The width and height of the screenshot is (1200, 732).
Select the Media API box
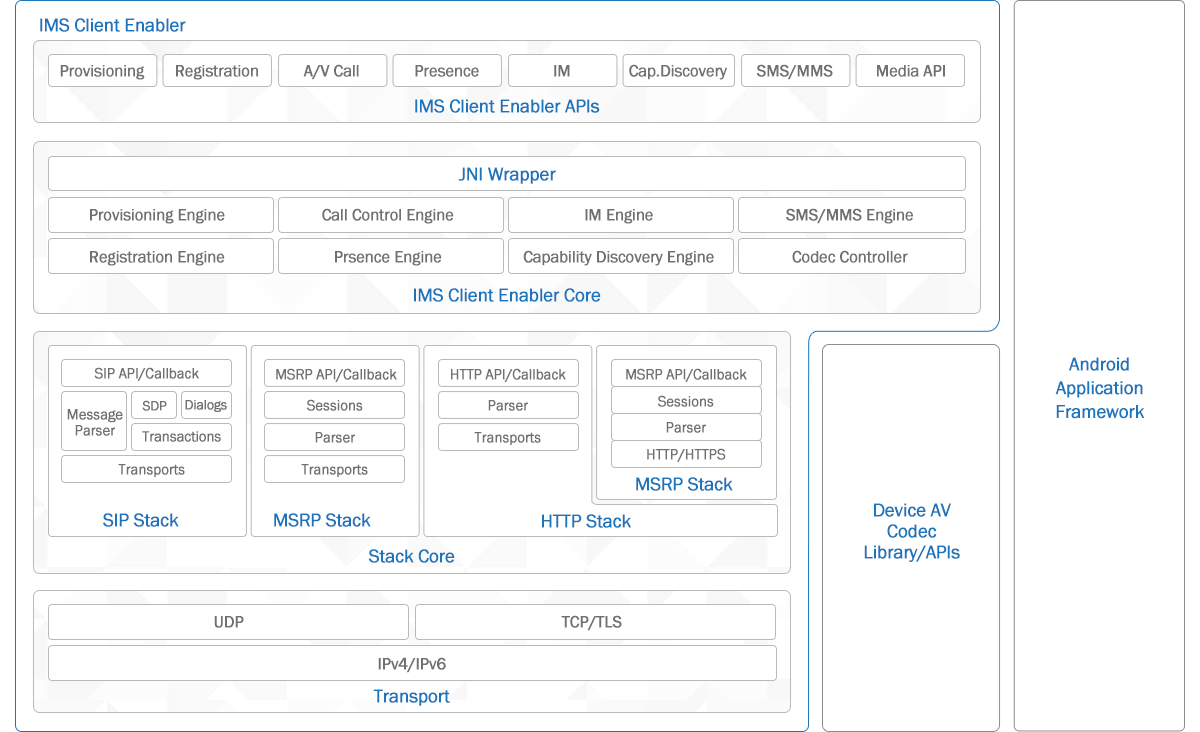pyautogui.click(x=911, y=71)
